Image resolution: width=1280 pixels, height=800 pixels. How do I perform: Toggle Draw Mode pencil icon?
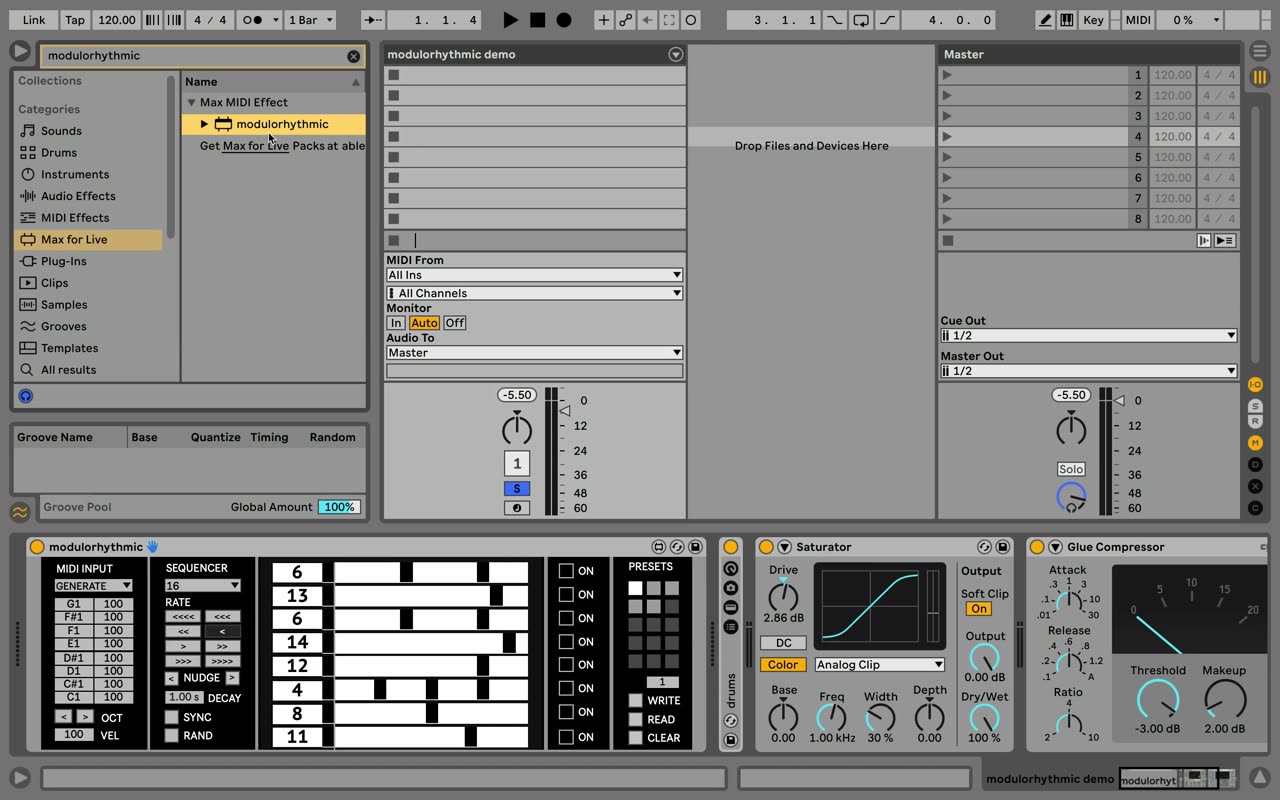(x=1045, y=20)
